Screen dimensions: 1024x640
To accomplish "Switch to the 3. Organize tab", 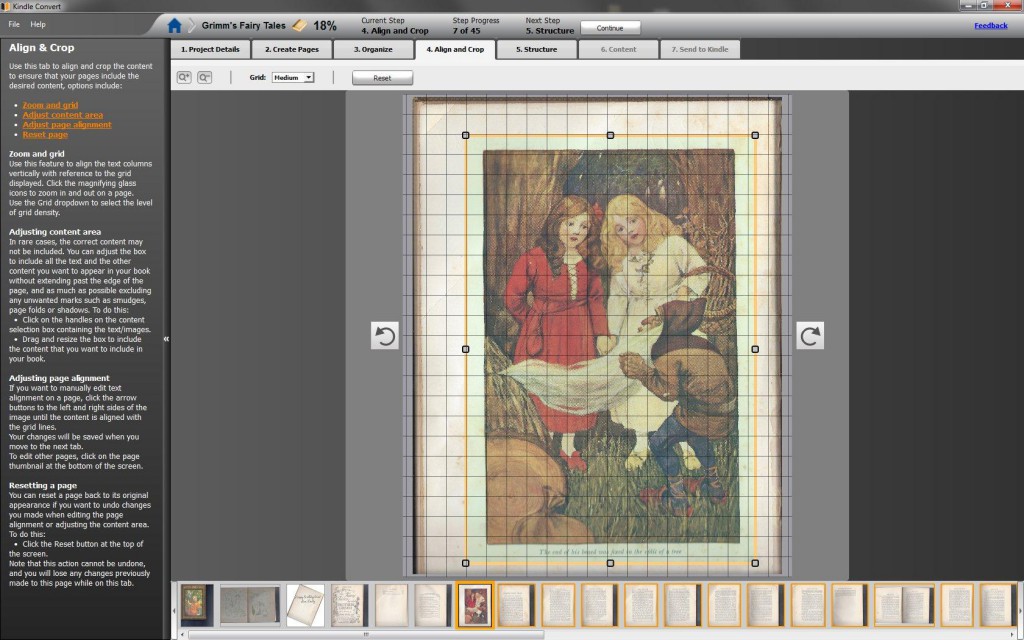I will click(x=372, y=49).
